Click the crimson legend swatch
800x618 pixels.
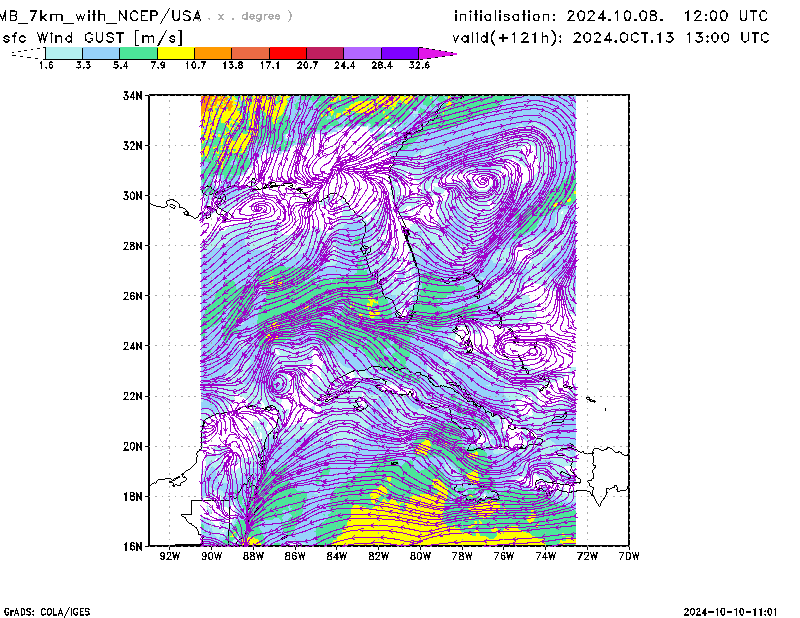coord(325,53)
